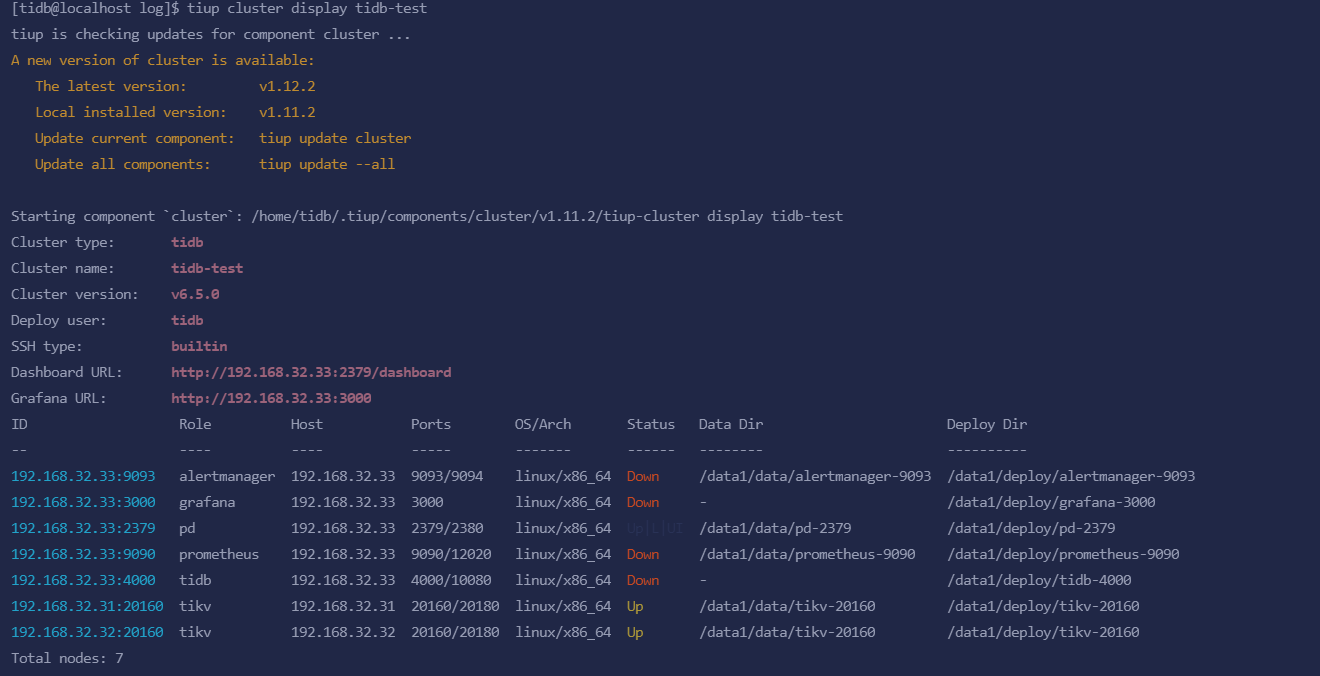This screenshot has width=1320, height=676.
Task: Click the 'tiup update cluster' command text
Action: pyautogui.click(x=335, y=138)
